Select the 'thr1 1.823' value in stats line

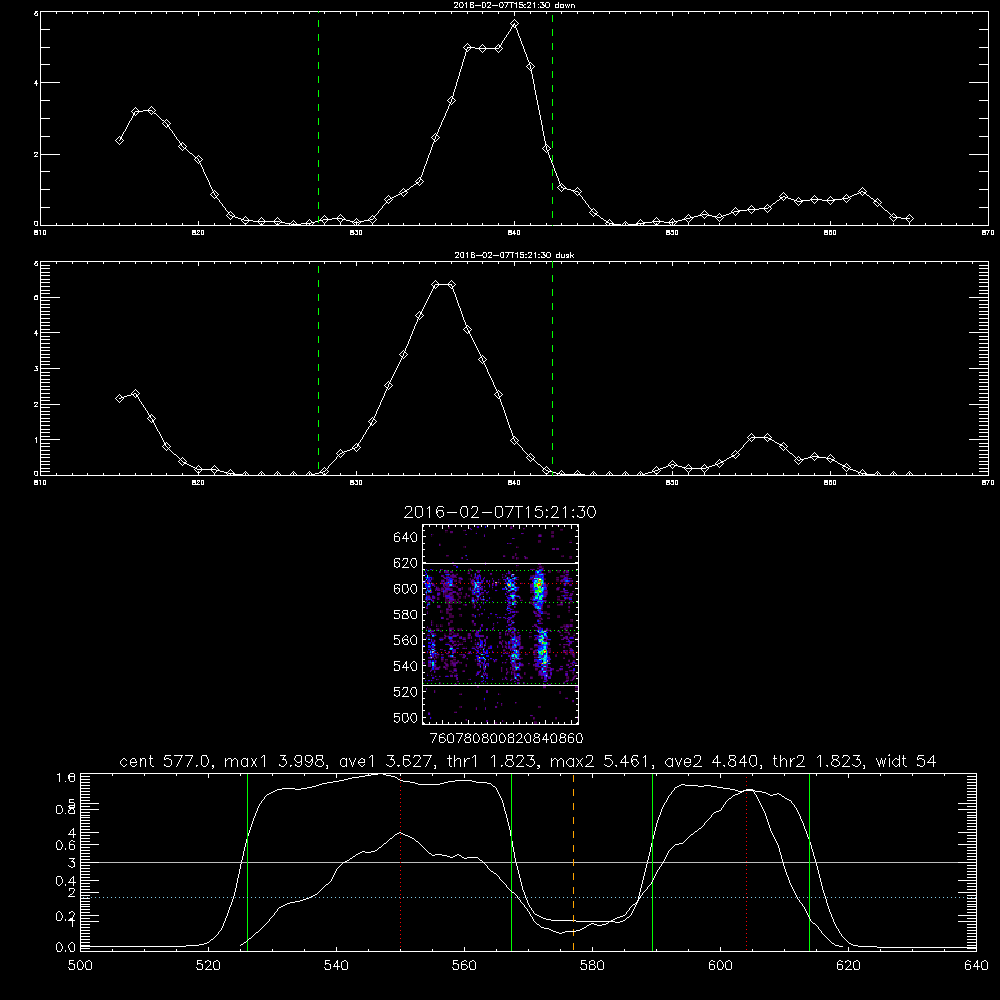click(x=492, y=761)
